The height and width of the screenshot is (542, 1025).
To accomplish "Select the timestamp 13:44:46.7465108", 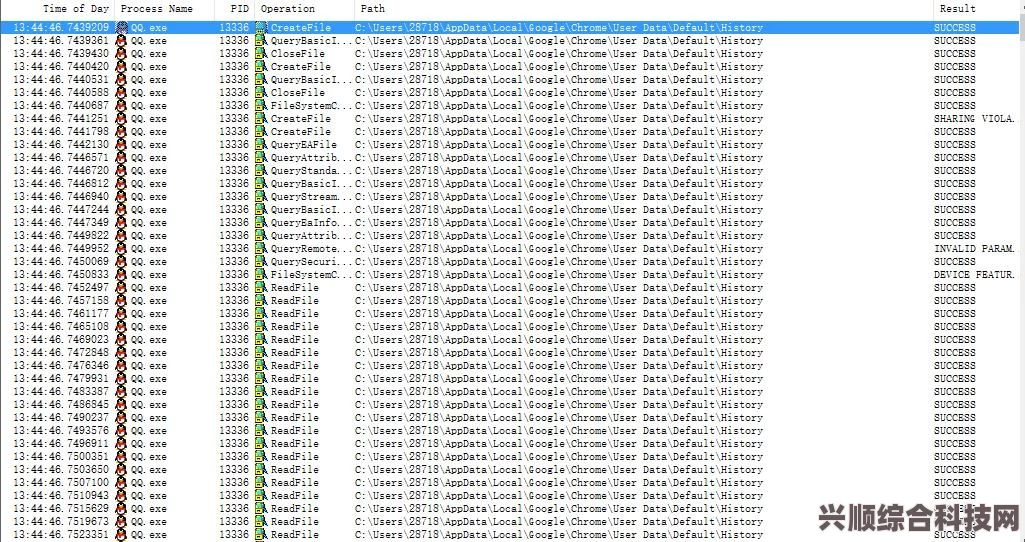I will coord(61,326).
